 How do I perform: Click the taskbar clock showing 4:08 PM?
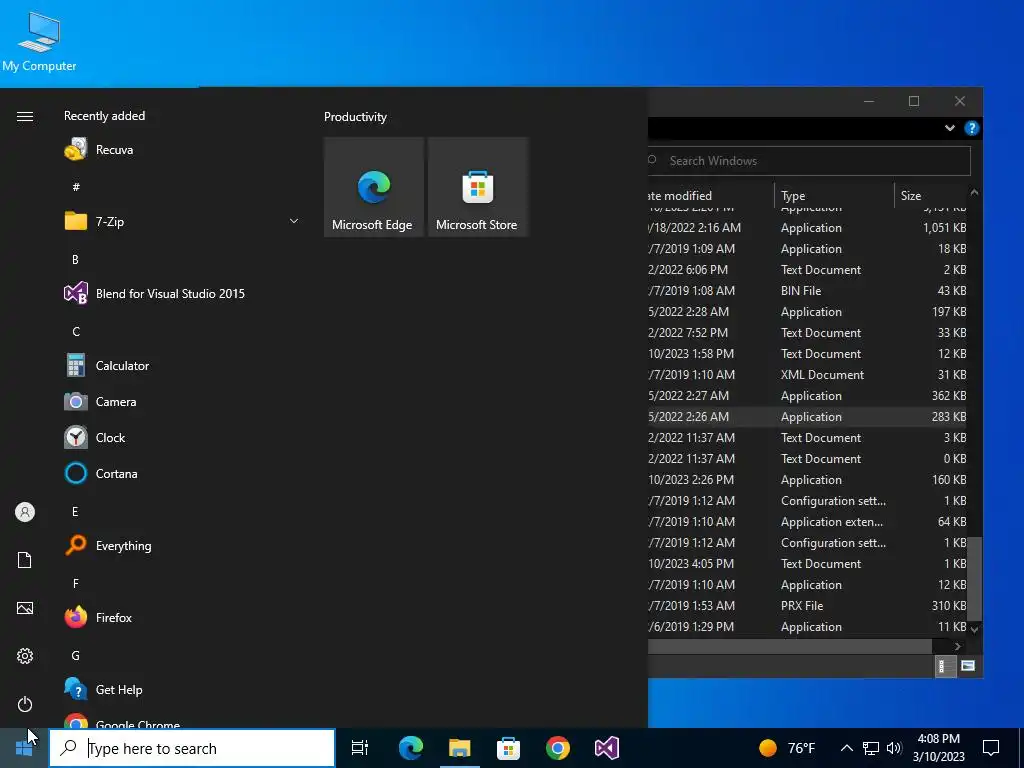(938, 748)
